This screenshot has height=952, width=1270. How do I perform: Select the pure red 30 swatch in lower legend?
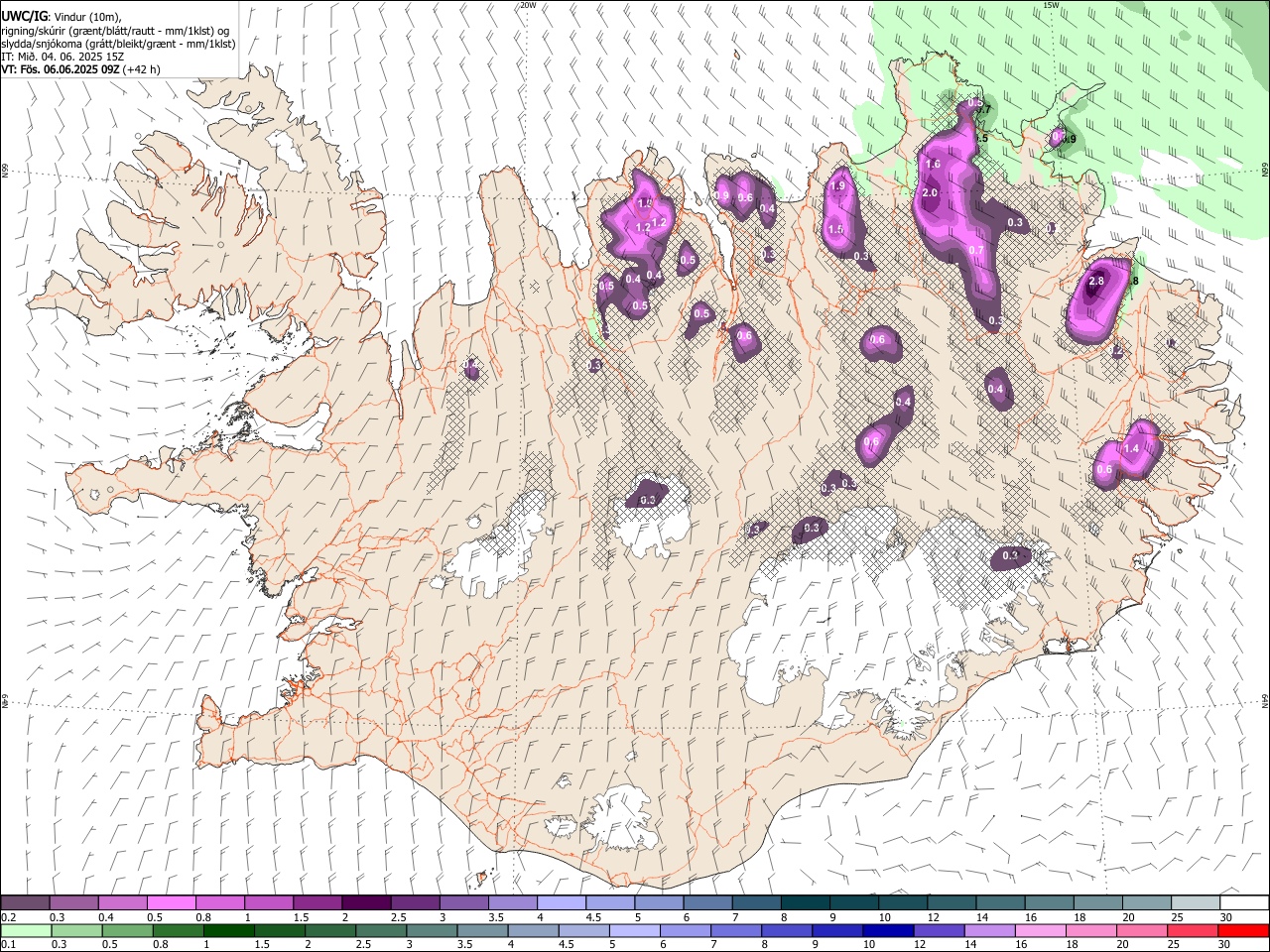[1242, 930]
